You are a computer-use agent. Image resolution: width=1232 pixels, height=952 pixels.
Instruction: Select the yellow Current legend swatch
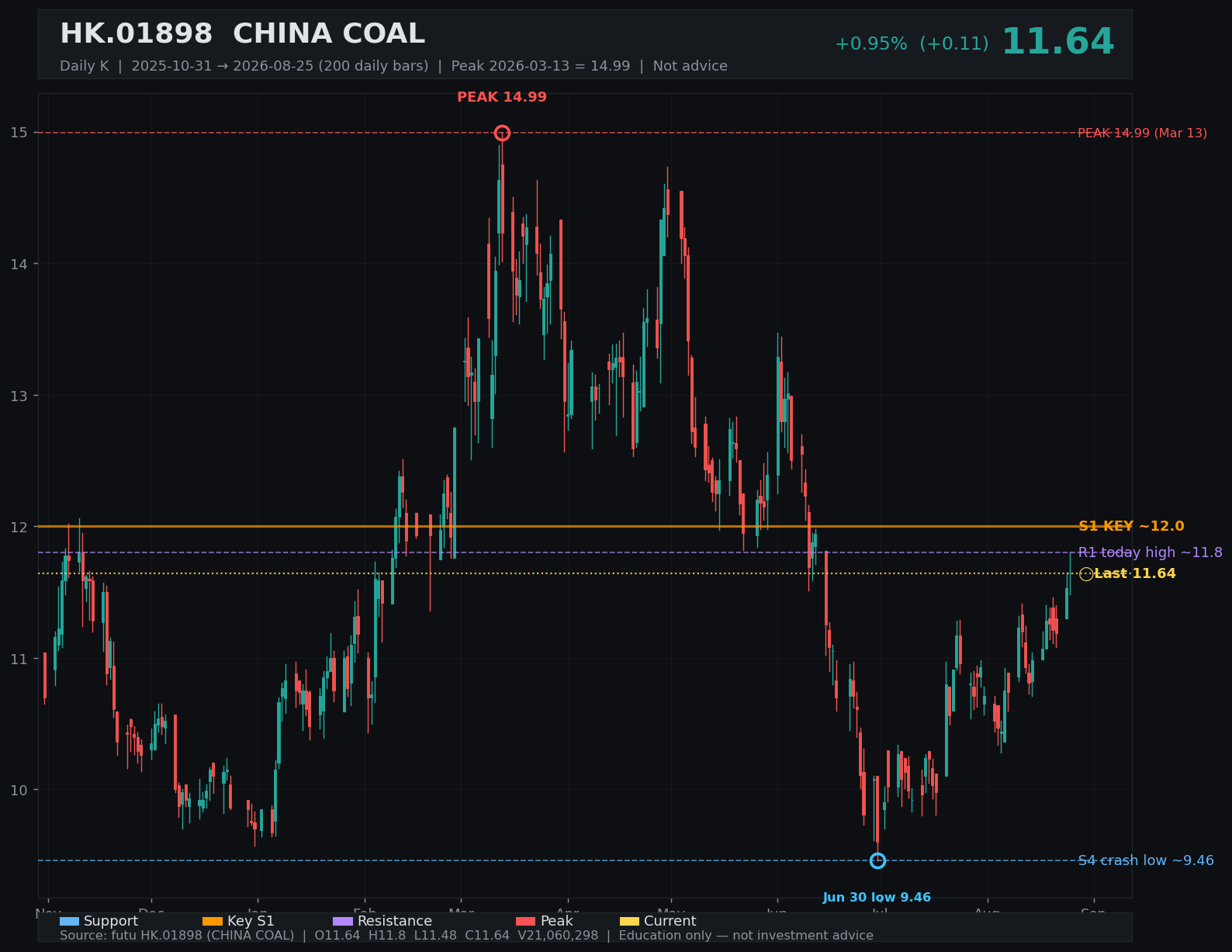coord(629,921)
